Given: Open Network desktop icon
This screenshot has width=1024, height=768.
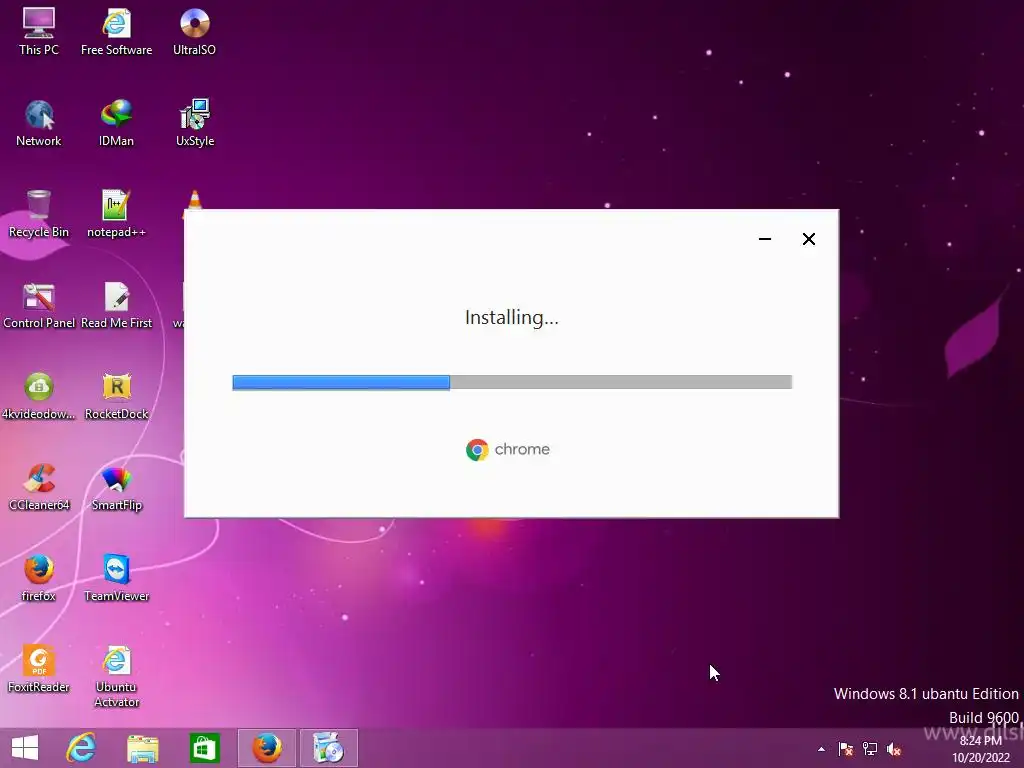Looking at the screenshot, I should (39, 123).
